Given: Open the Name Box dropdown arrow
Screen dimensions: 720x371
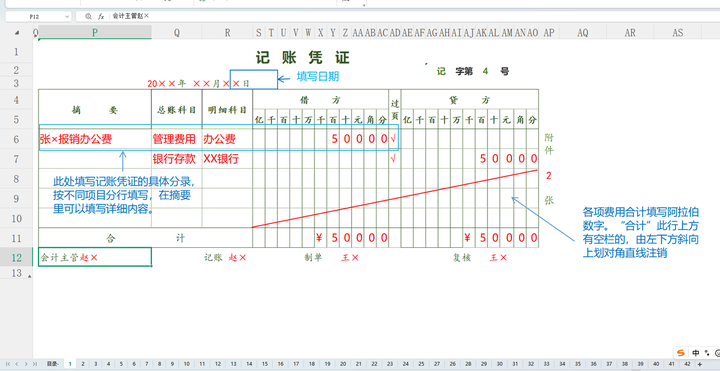Looking at the screenshot, I should (x=67, y=17).
